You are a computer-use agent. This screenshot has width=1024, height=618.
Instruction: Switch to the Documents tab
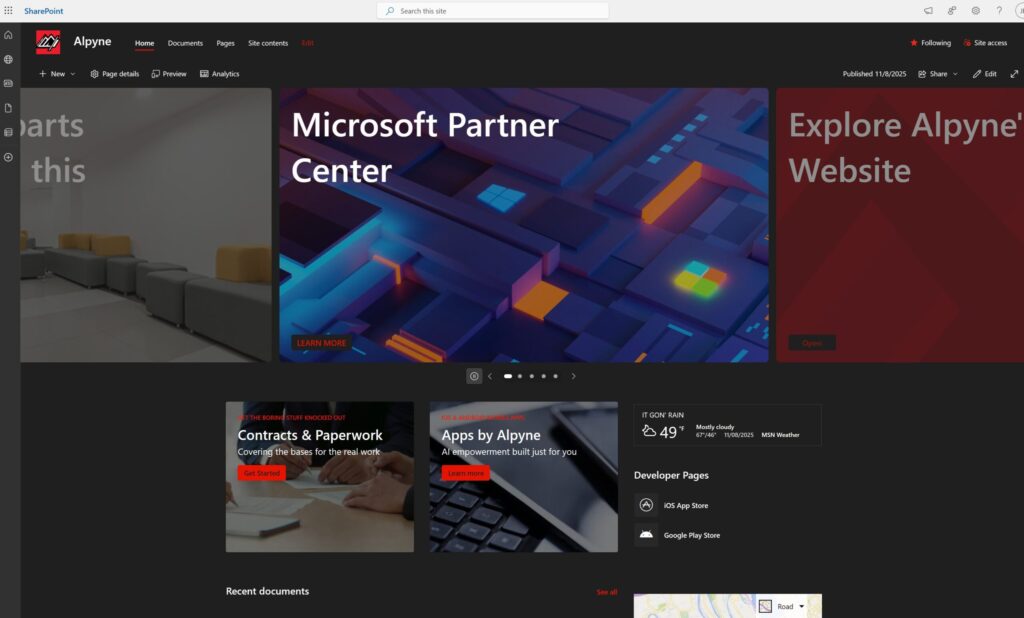click(x=185, y=43)
